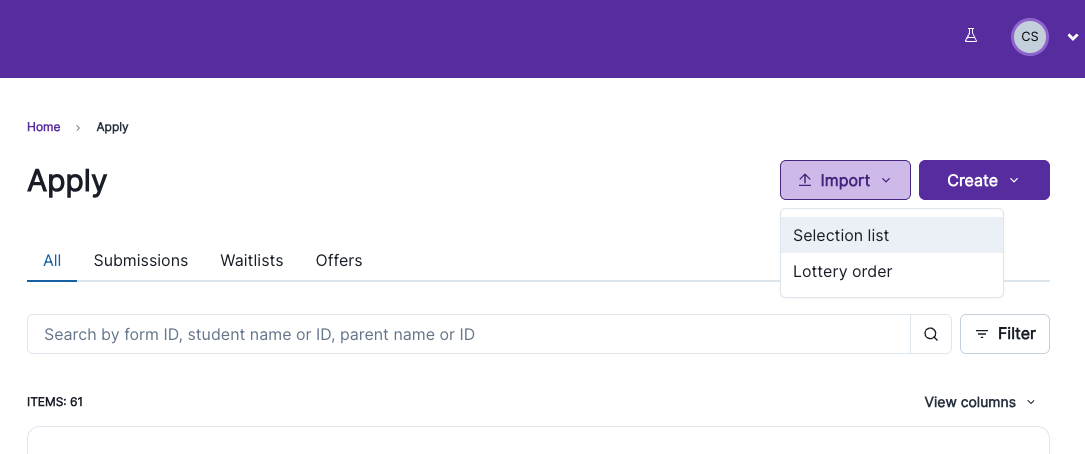Expand the chevron beside the CS avatar
This screenshot has width=1085, height=454.
click(1073, 38)
